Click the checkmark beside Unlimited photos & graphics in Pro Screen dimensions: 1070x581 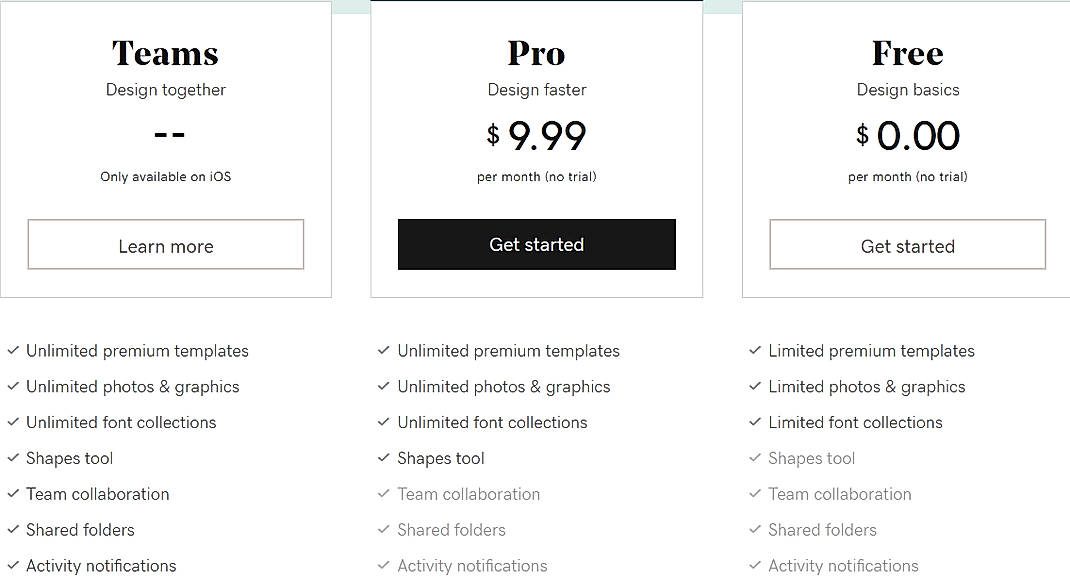[x=384, y=387]
